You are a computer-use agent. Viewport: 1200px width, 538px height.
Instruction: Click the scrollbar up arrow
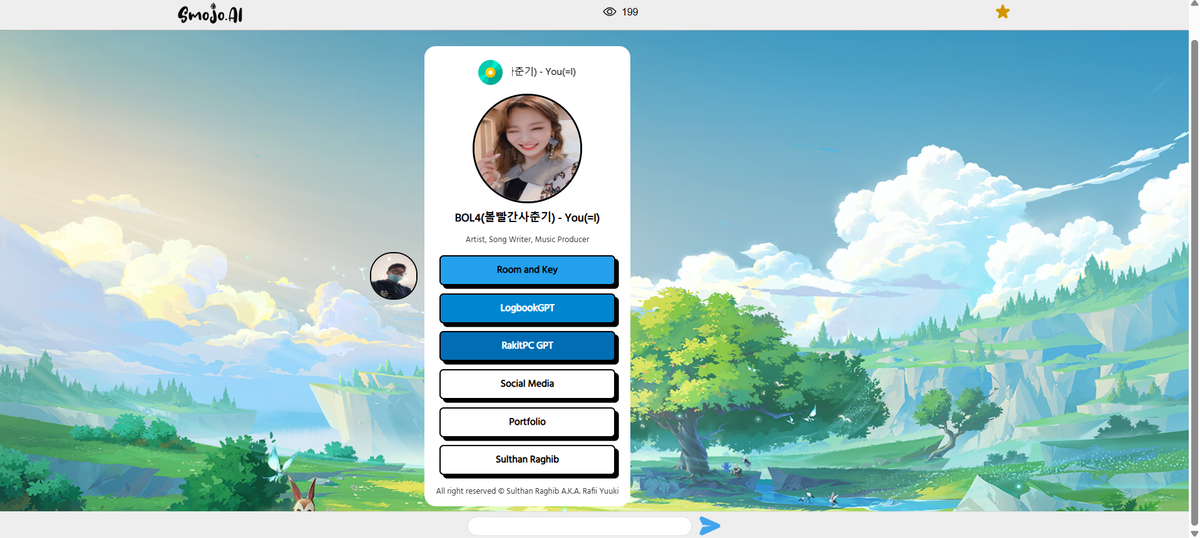(x=1194, y=5)
